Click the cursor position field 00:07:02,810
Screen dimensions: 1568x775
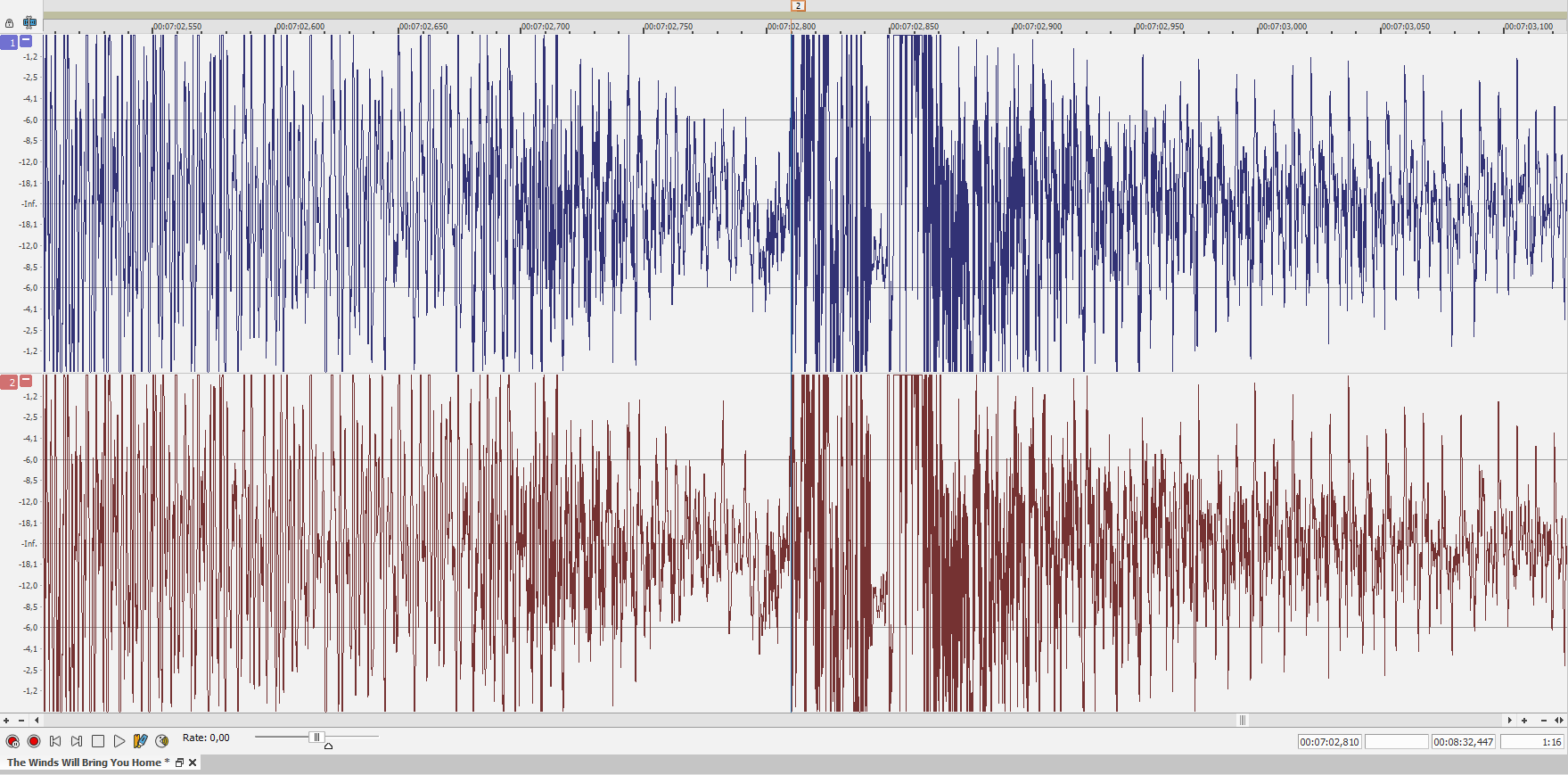pyautogui.click(x=1329, y=742)
